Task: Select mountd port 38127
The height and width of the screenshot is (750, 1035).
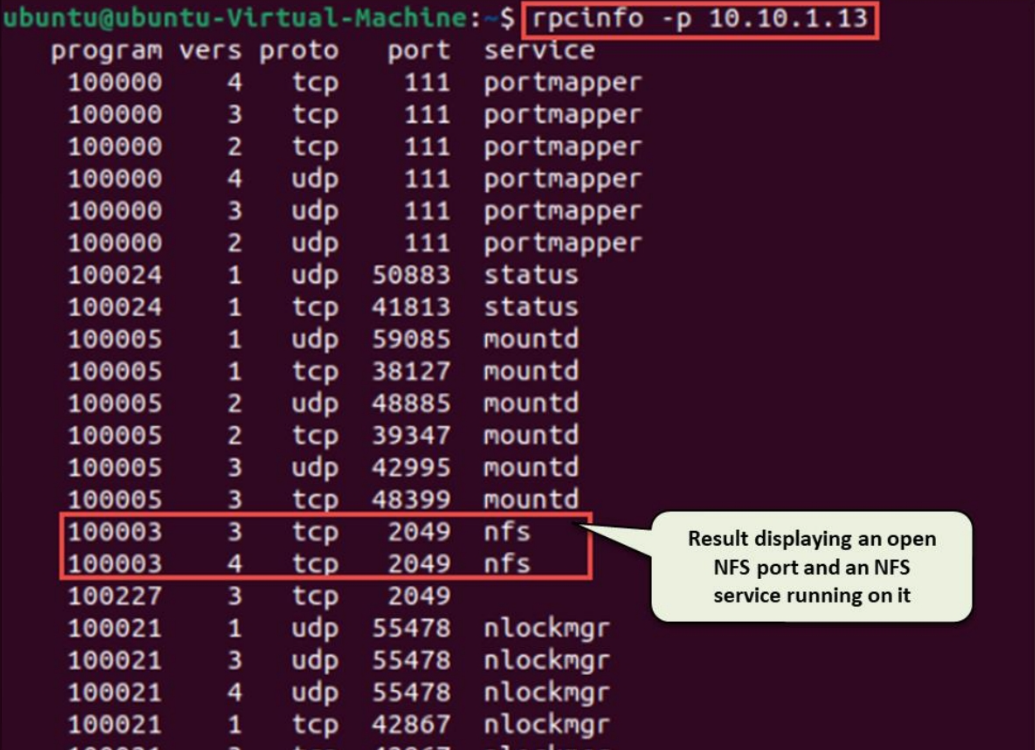Action: pyautogui.click(x=411, y=371)
